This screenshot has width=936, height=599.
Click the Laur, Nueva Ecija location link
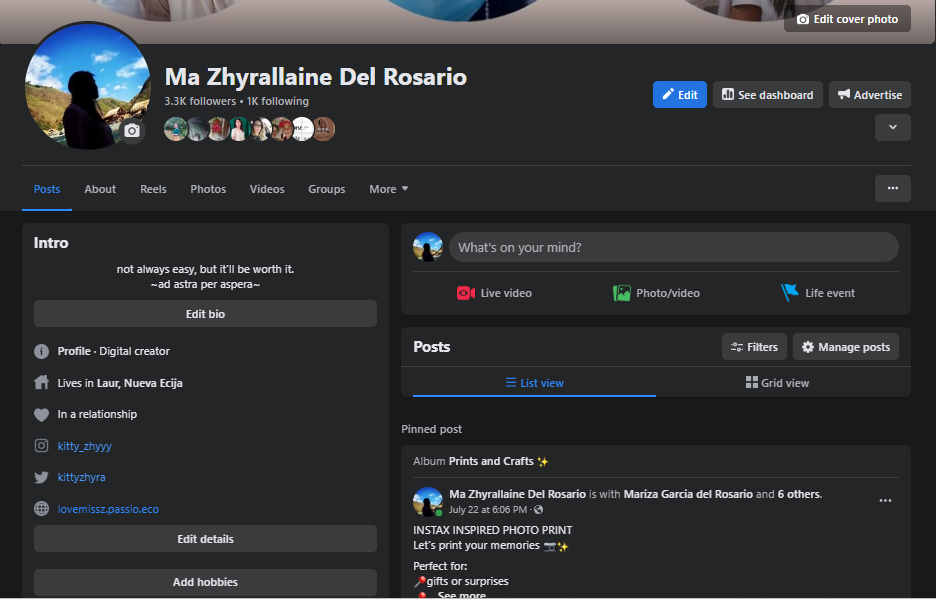140,383
